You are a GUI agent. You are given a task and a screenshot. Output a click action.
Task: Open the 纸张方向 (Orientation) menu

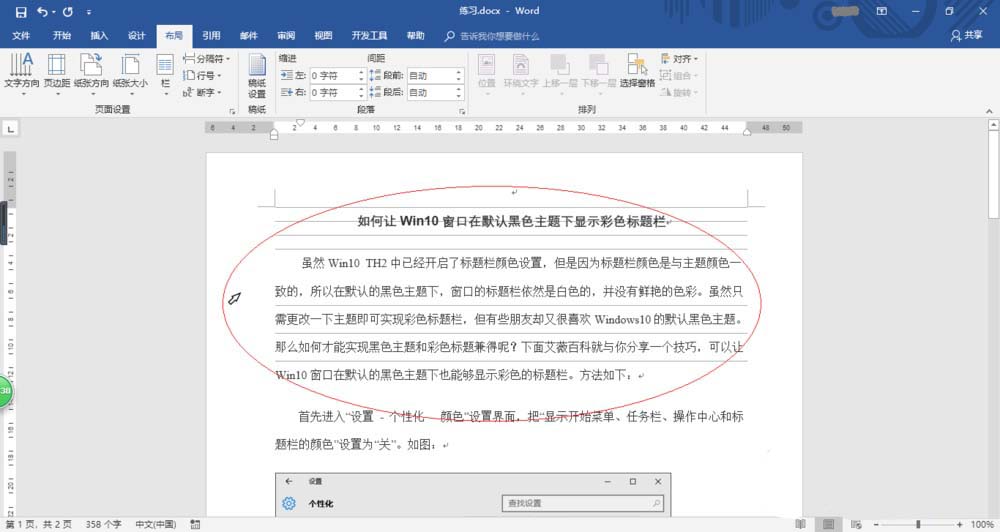click(x=91, y=74)
